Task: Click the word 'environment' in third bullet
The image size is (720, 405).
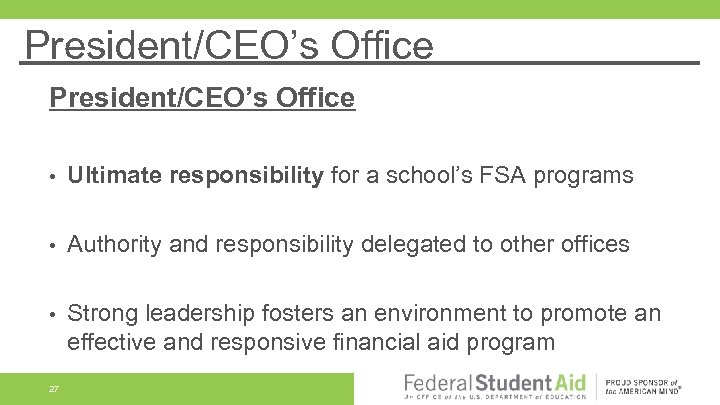Action: point(379,313)
